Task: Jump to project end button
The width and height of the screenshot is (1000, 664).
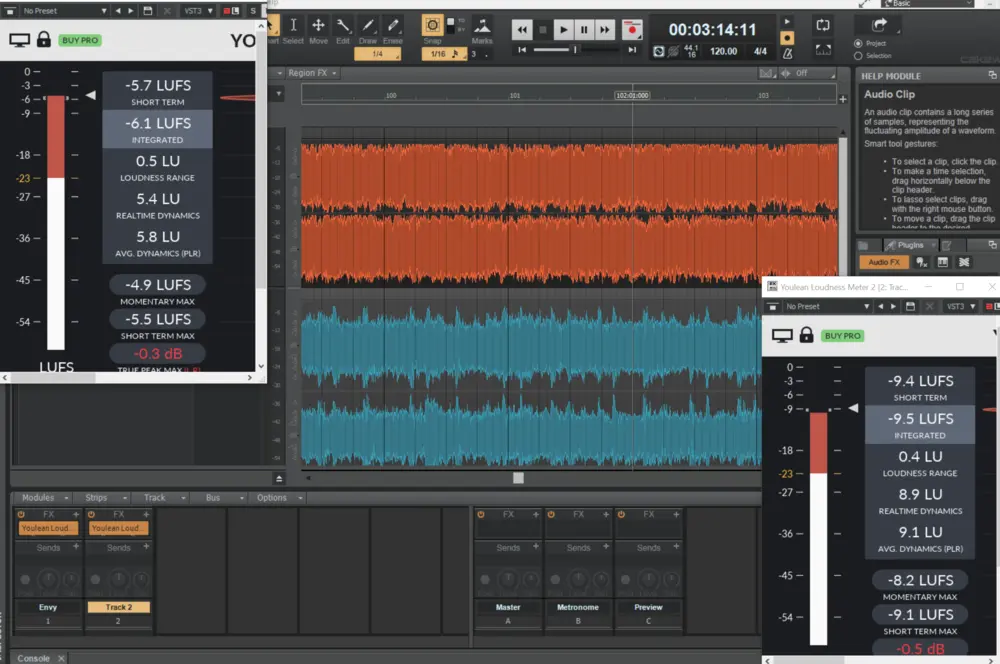Action: coord(632,50)
